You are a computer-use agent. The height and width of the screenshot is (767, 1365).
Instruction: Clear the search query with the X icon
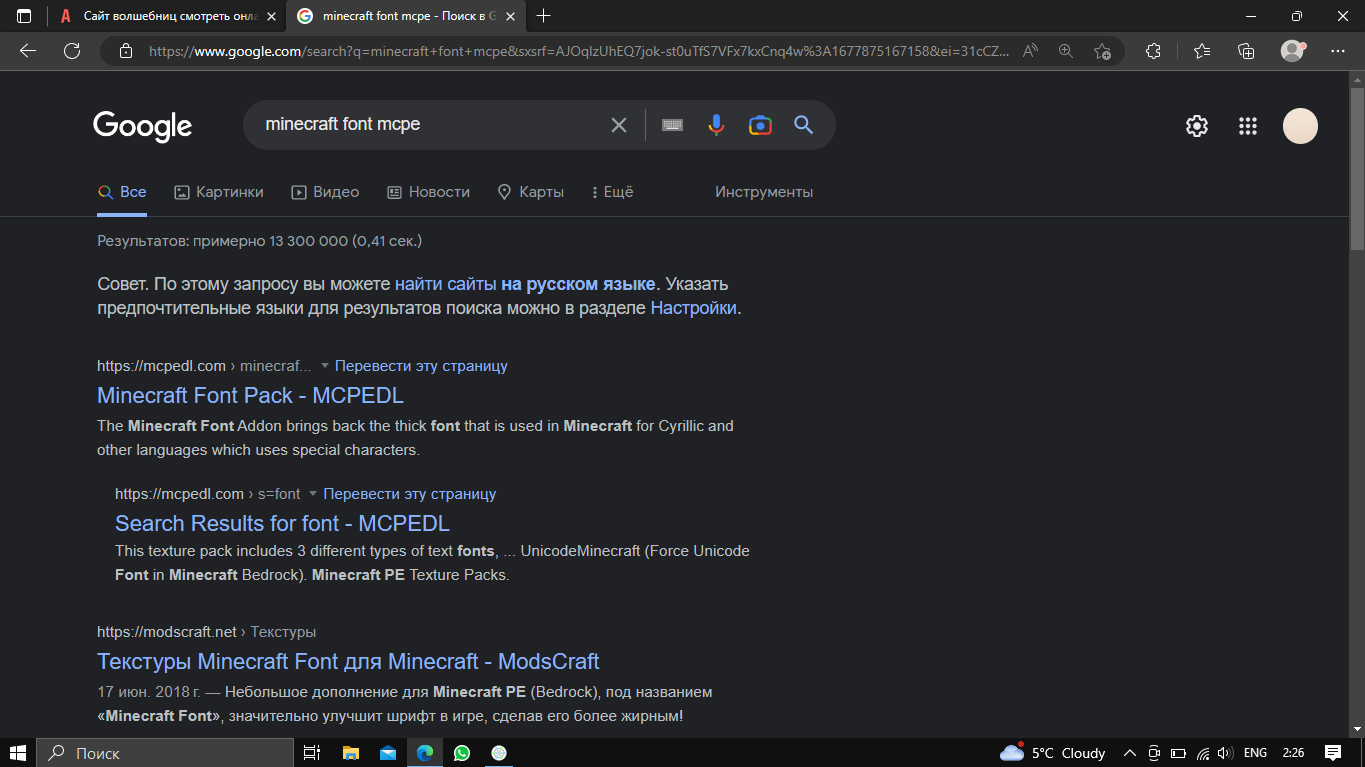pos(618,125)
